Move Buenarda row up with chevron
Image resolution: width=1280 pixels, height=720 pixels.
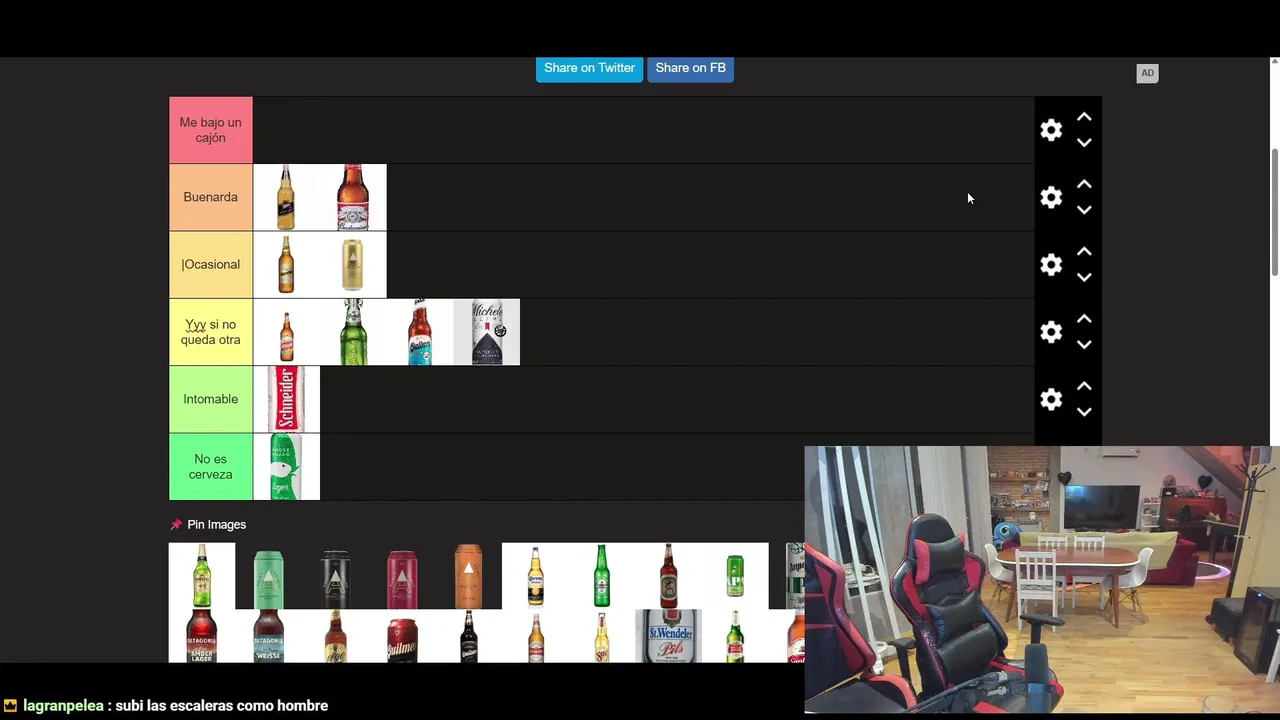coord(1084,184)
